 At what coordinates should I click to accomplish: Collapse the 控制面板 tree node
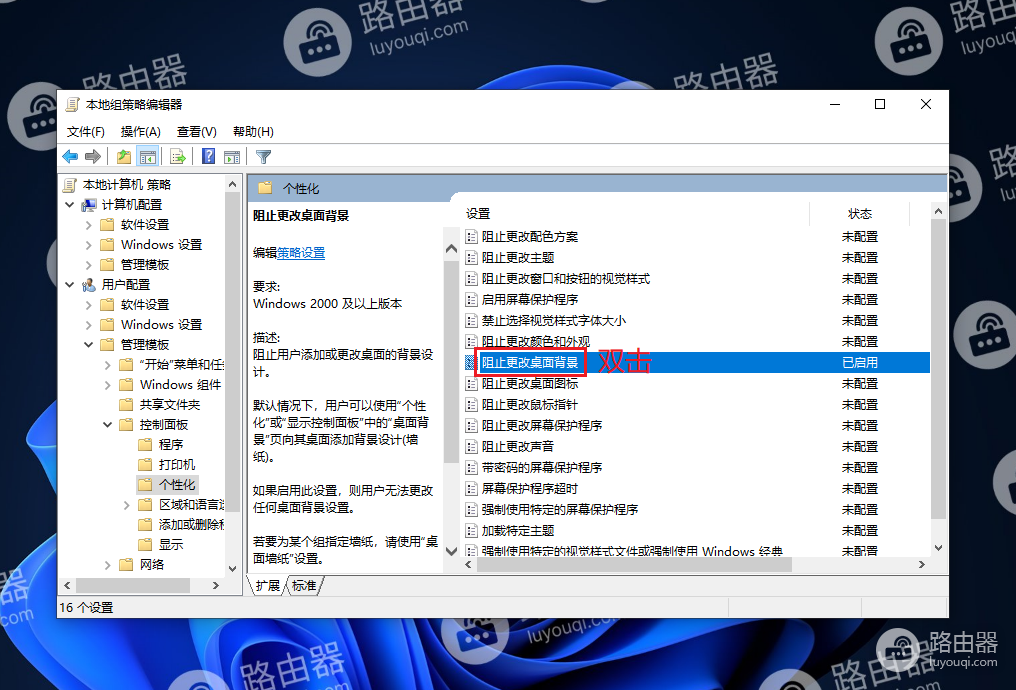pos(108,424)
